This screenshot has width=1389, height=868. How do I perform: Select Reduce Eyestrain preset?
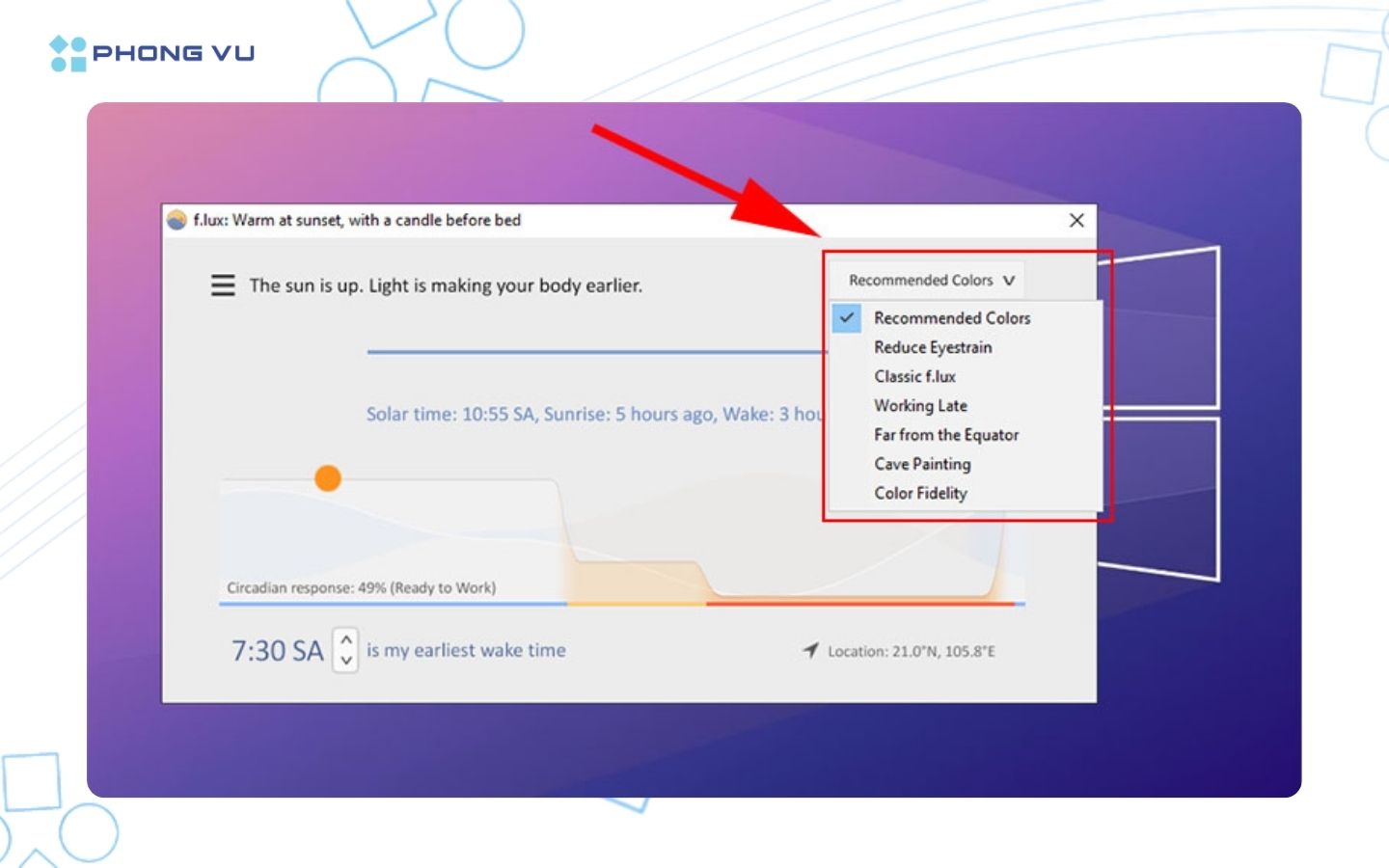(x=932, y=347)
